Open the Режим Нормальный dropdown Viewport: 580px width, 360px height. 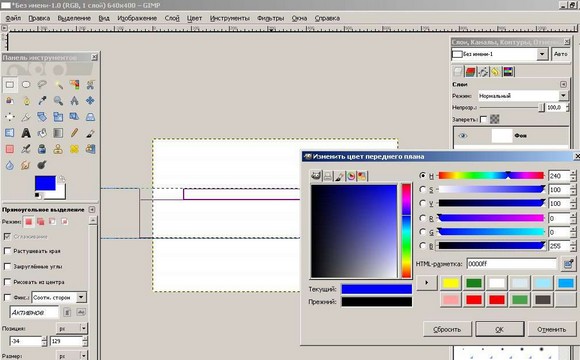pyautogui.click(x=523, y=96)
